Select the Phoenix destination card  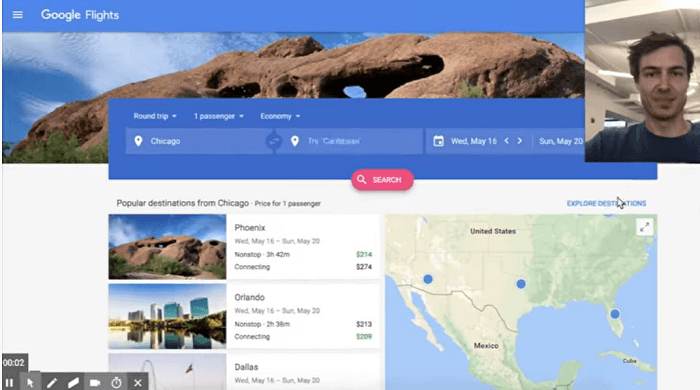[244, 247]
